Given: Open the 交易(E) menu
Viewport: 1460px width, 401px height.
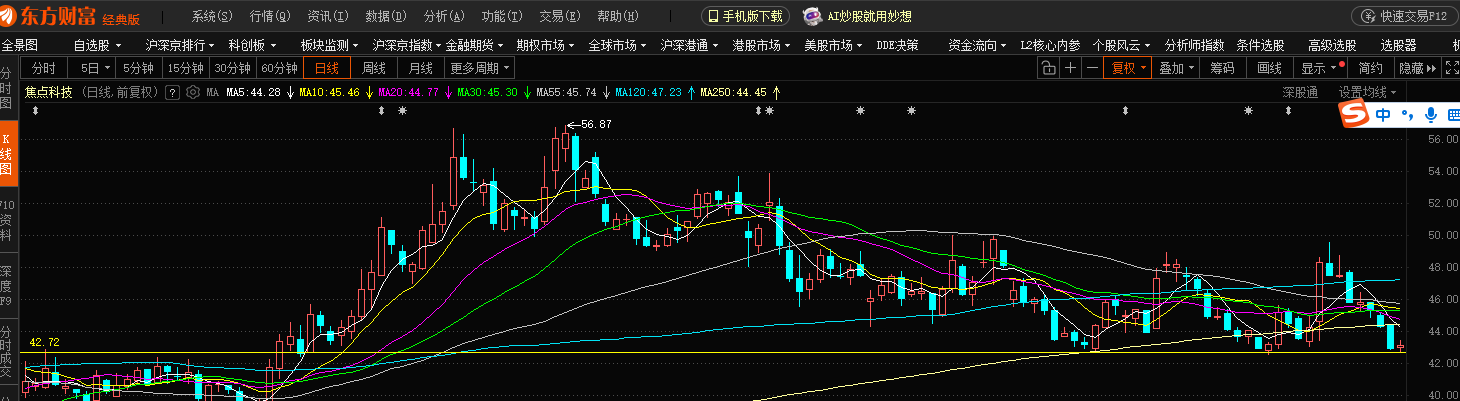Looking at the screenshot, I should (x=560, y=17).
